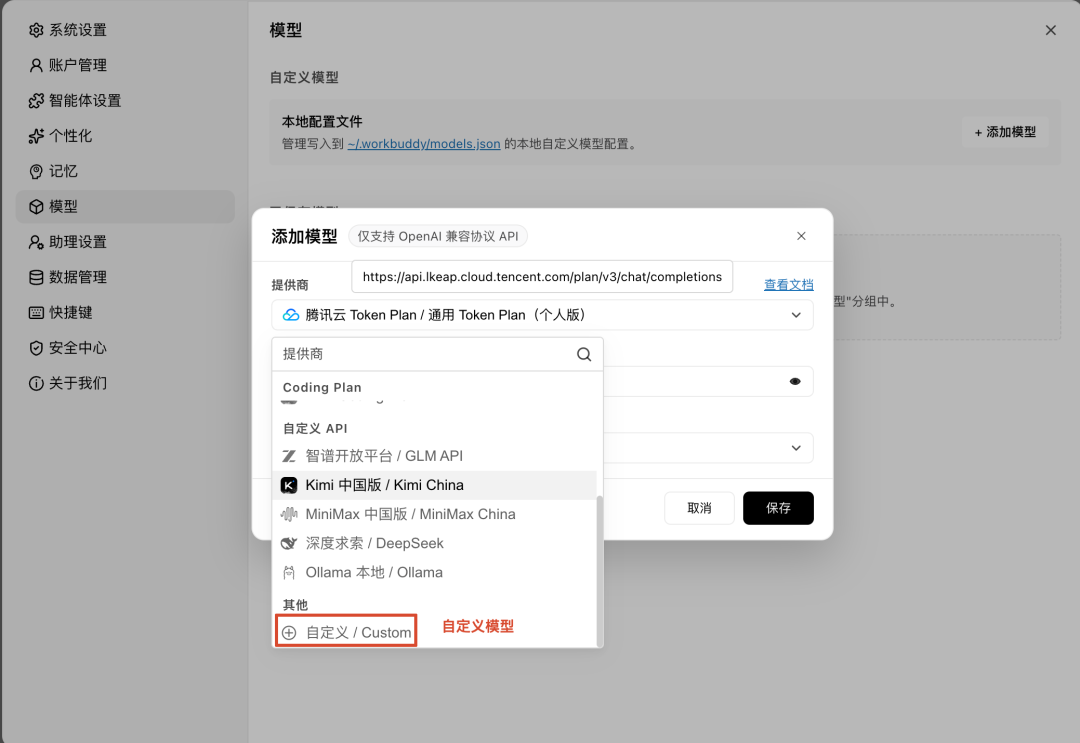Open 数据管理 label in the sidebar
1080x743 pixels.
coord(78,277)
